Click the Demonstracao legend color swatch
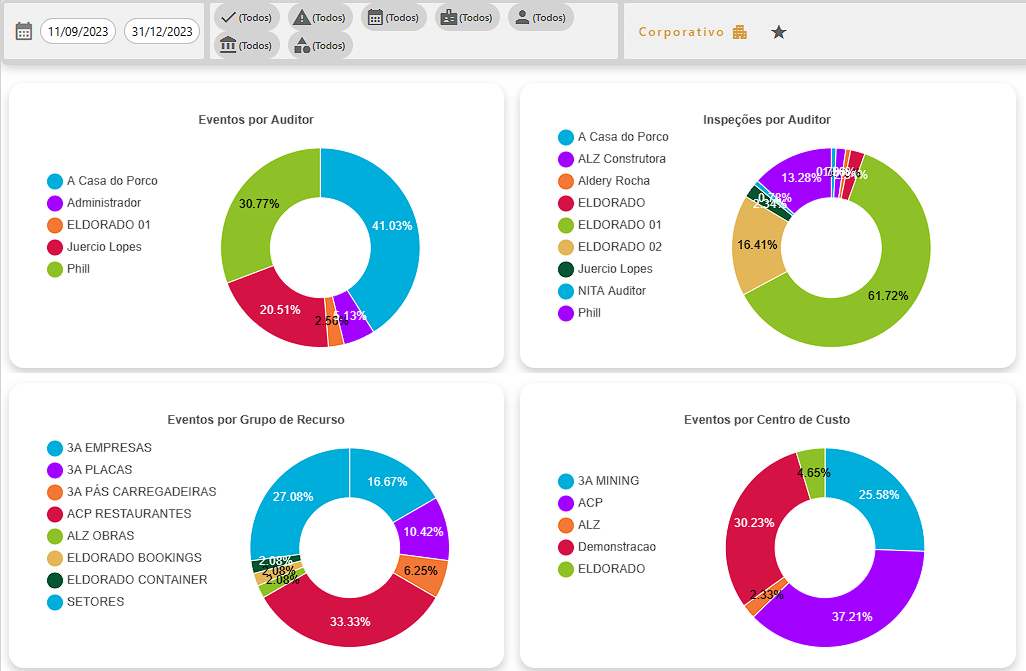This screenshot has height=671, width=1026. (x=566, y=547)
